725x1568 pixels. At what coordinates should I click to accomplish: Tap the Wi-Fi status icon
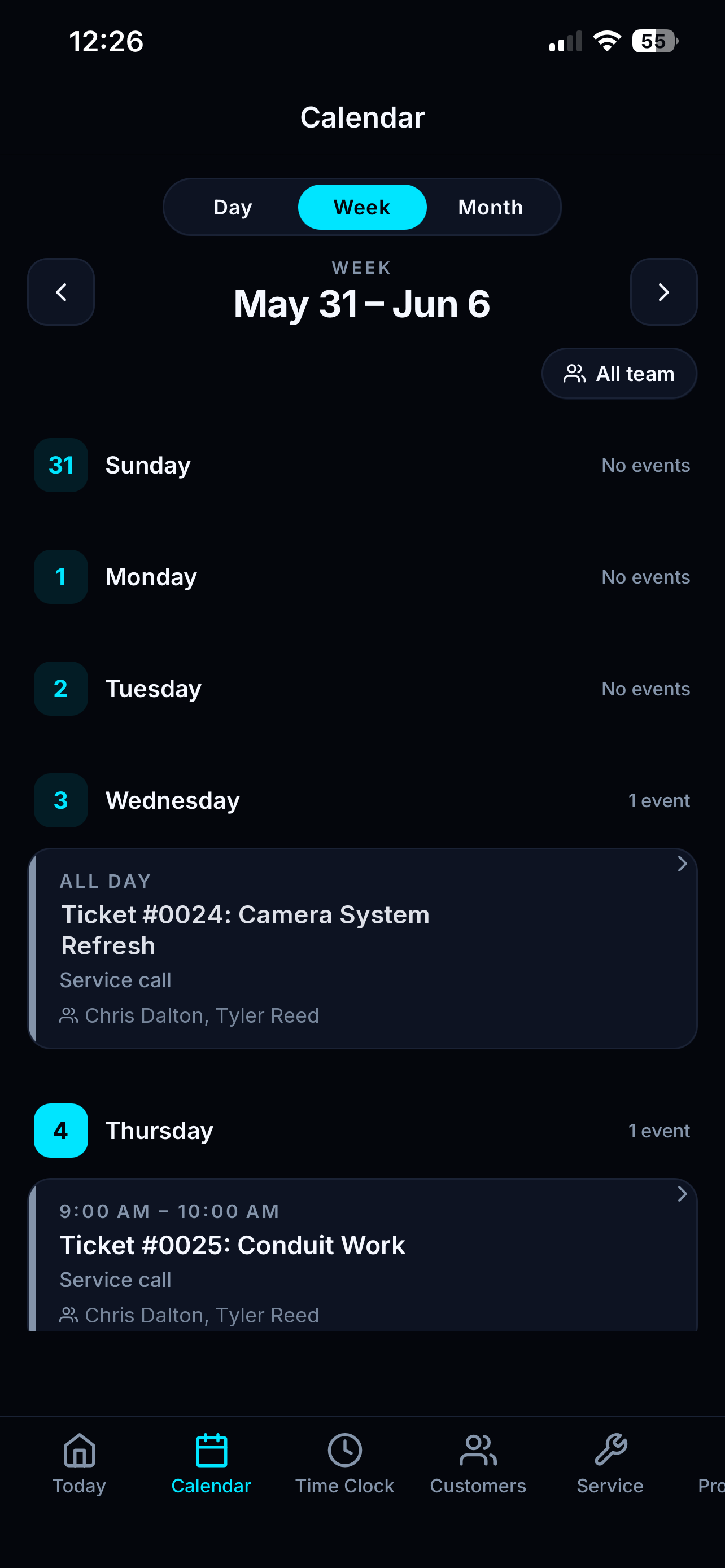pos(606,41)
